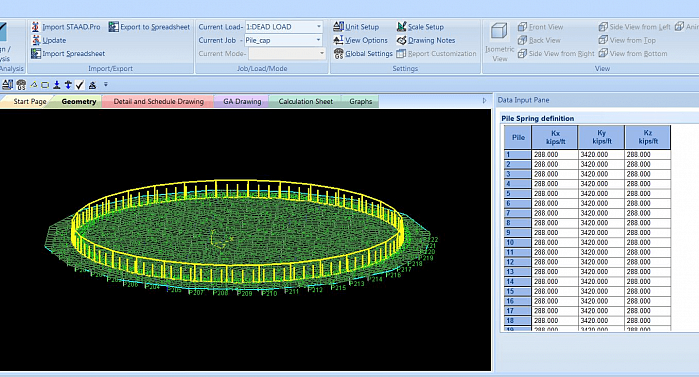The height and width of the screenshot is (377, 699).
Task: Select pile row header 1
Action: (x=518, y=155)
